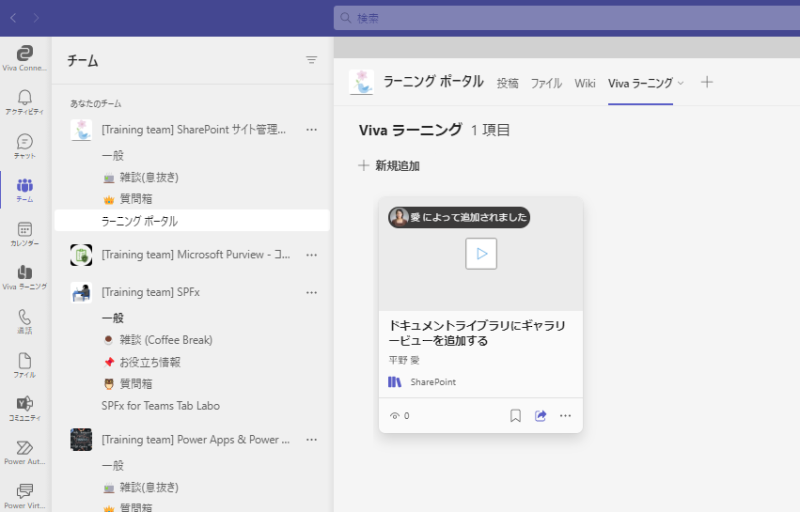Screen dimensions: 800x512
Task: Click the author name 平野 愛
Action: click(404, 360)
